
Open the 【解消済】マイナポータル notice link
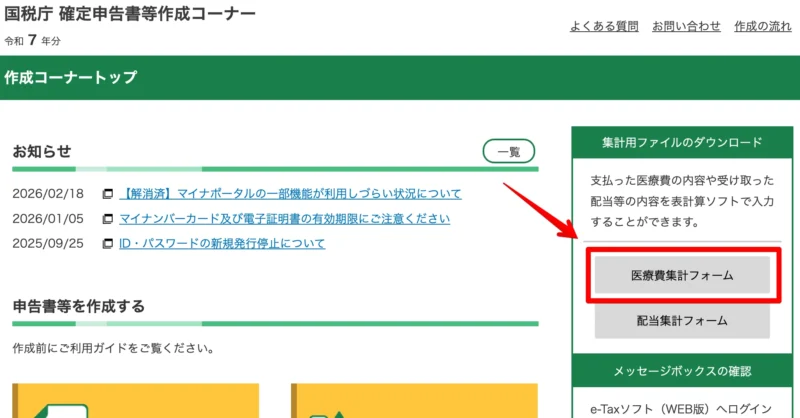tap(290, 194)
